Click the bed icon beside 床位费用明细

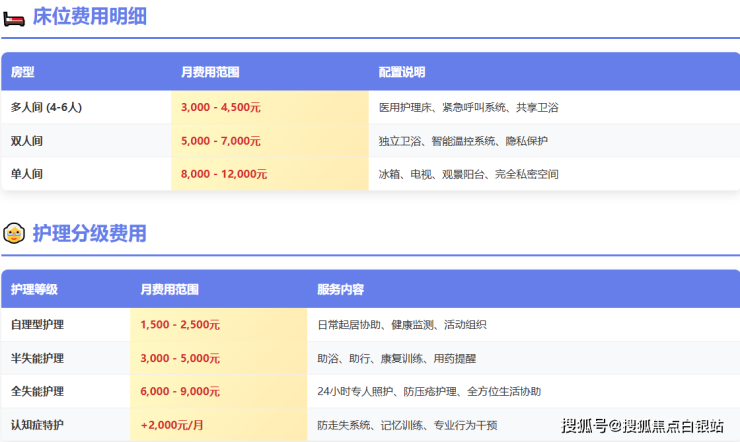(14, 19)
